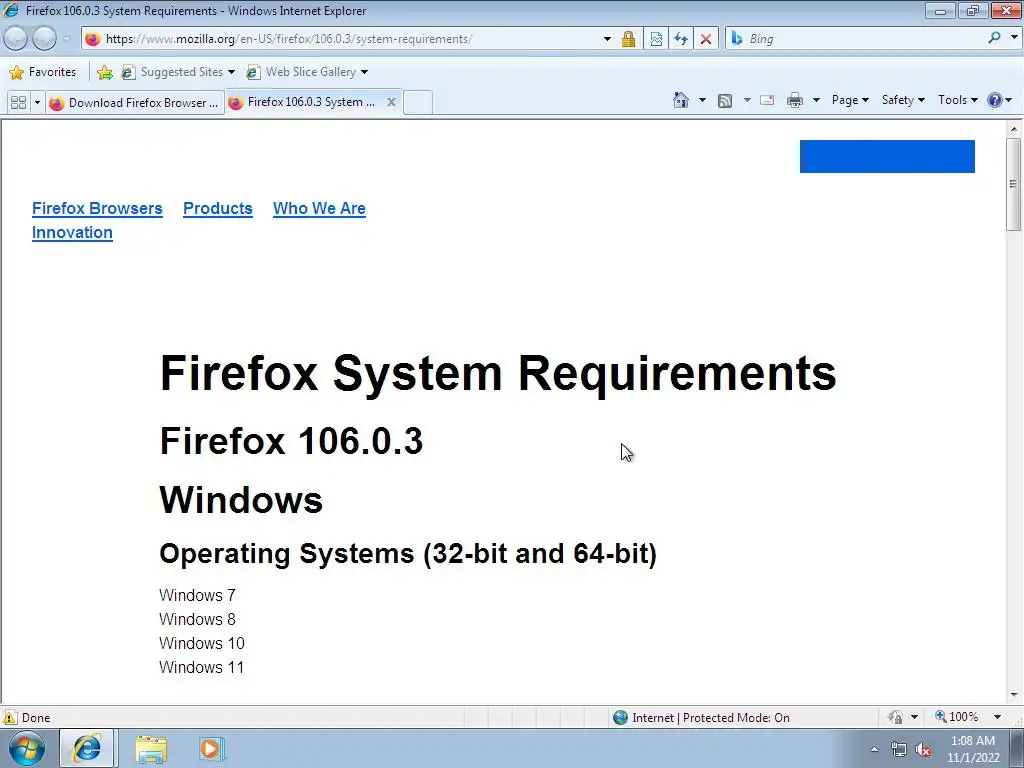Image resolution: width=1024 pixels, height=768 pixels.
Task: Open the Tools menu
Action: [x=957, y=100]
